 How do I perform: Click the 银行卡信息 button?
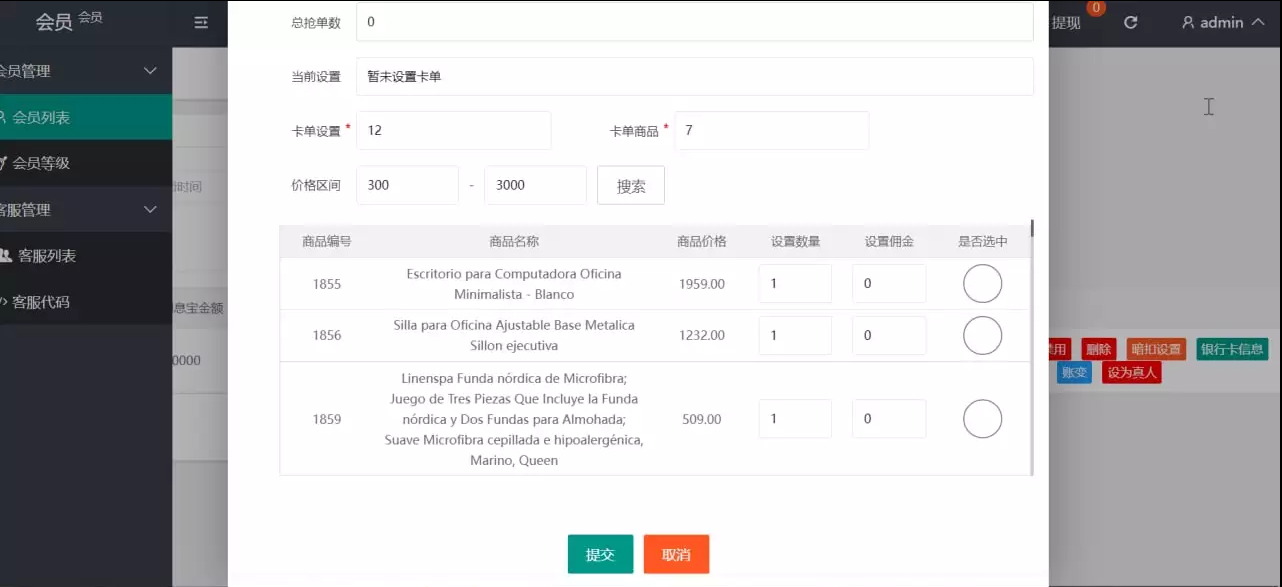pyautogui.click(x=1232, y=349)
